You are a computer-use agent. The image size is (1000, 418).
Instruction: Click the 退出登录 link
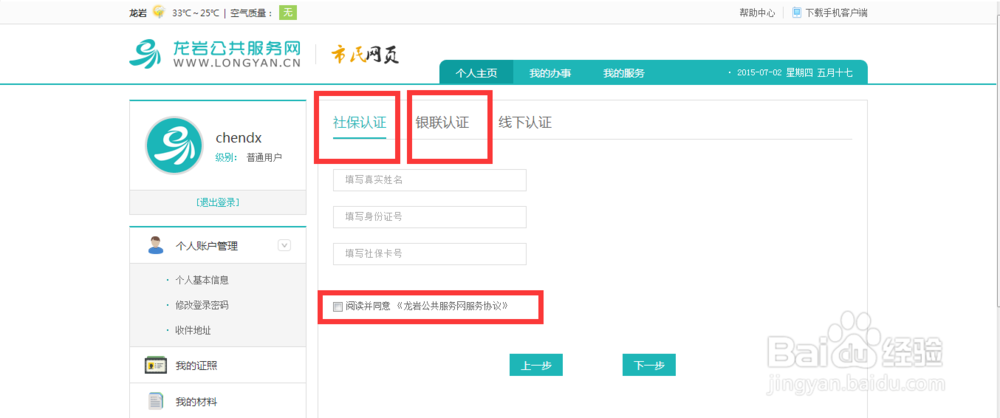pyautogui.click(x=218, y=202)
